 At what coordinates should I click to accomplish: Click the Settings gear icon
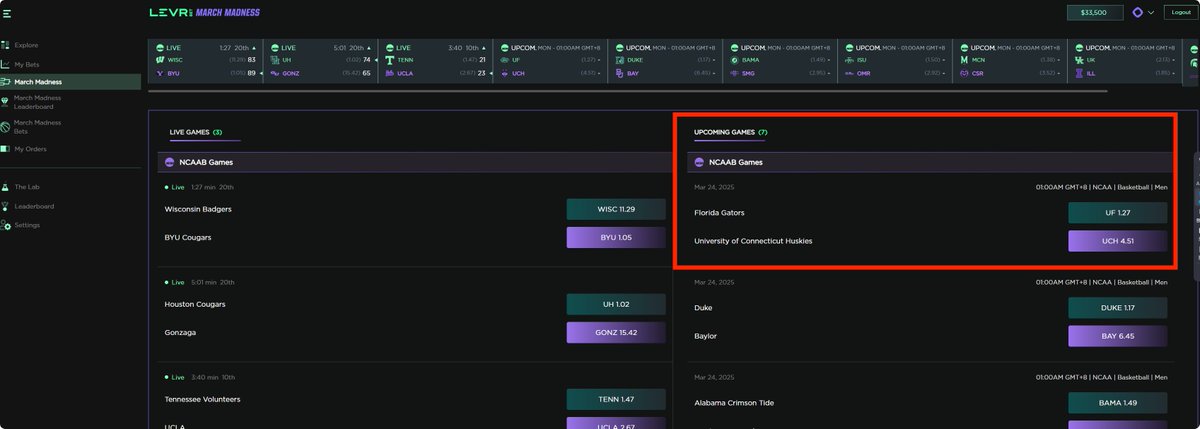click(6, 225)
